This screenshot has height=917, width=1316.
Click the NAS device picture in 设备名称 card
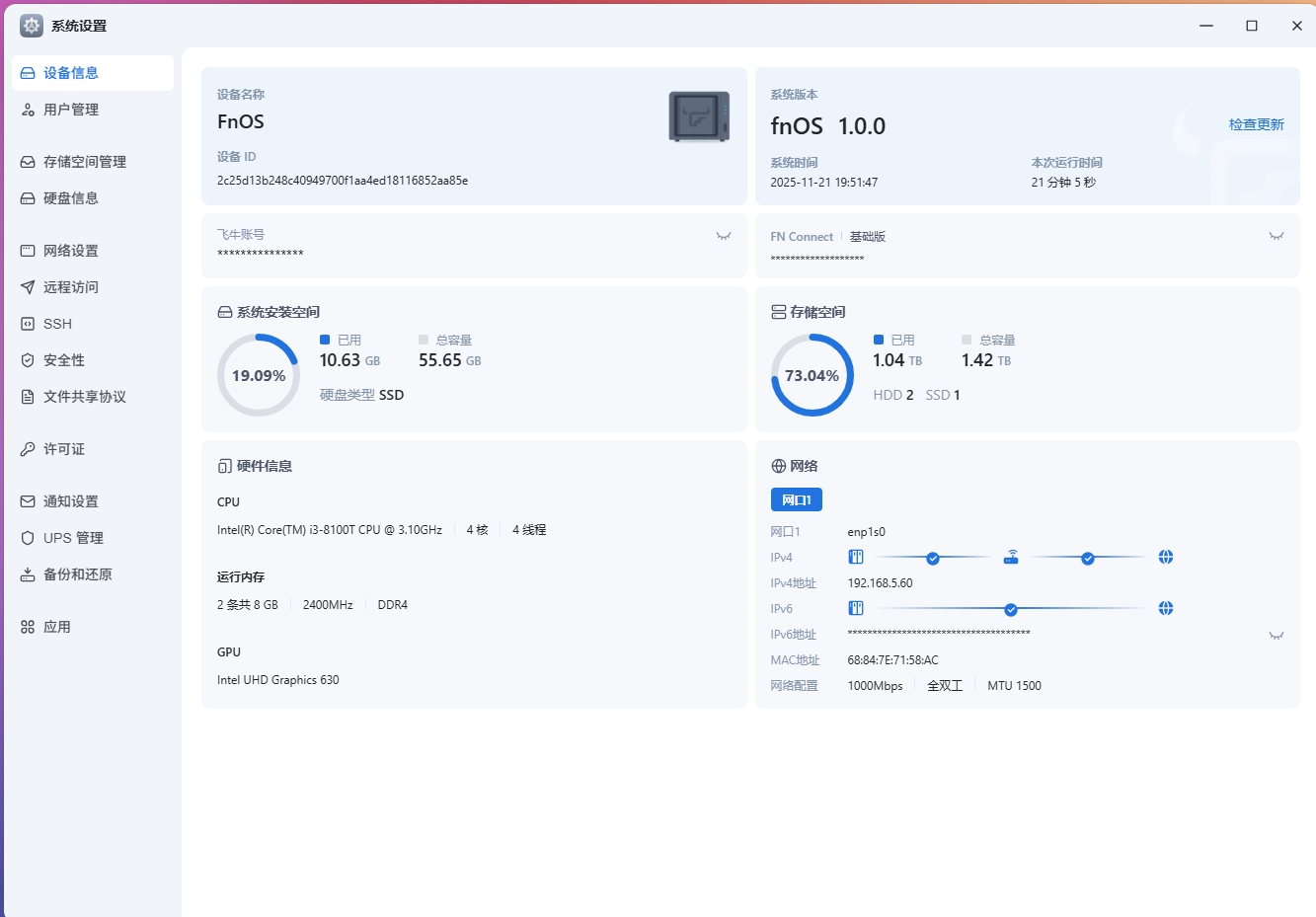click(699, 116)
